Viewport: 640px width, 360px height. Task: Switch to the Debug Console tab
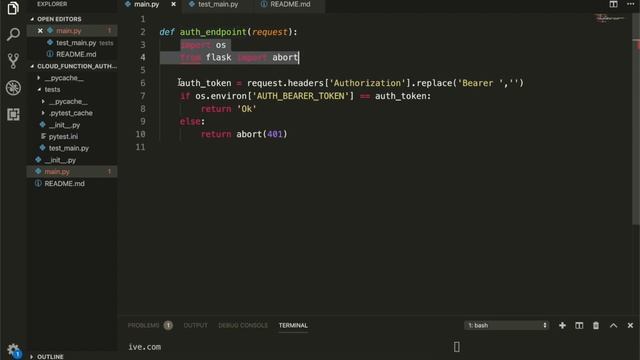pos(243,325)
